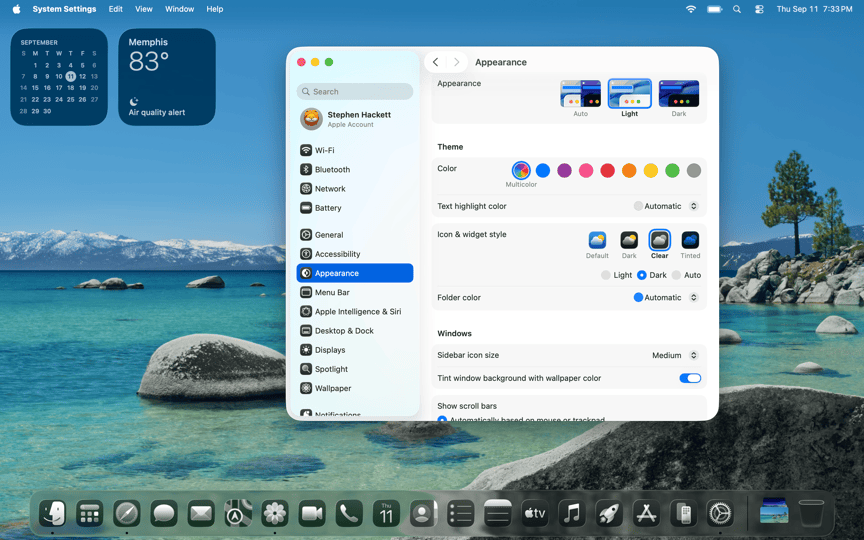Image resolution: width=864 pixels, height=540 pixels.
Task: Select Dark icon tint radio button
Action: [641, 275]
